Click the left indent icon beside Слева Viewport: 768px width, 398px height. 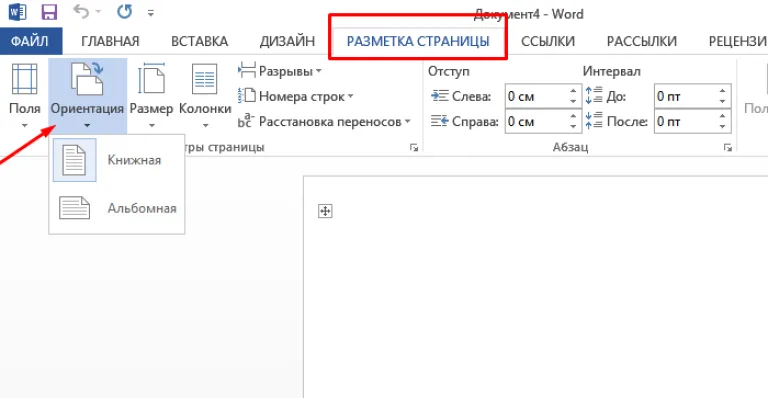[439, 96]
